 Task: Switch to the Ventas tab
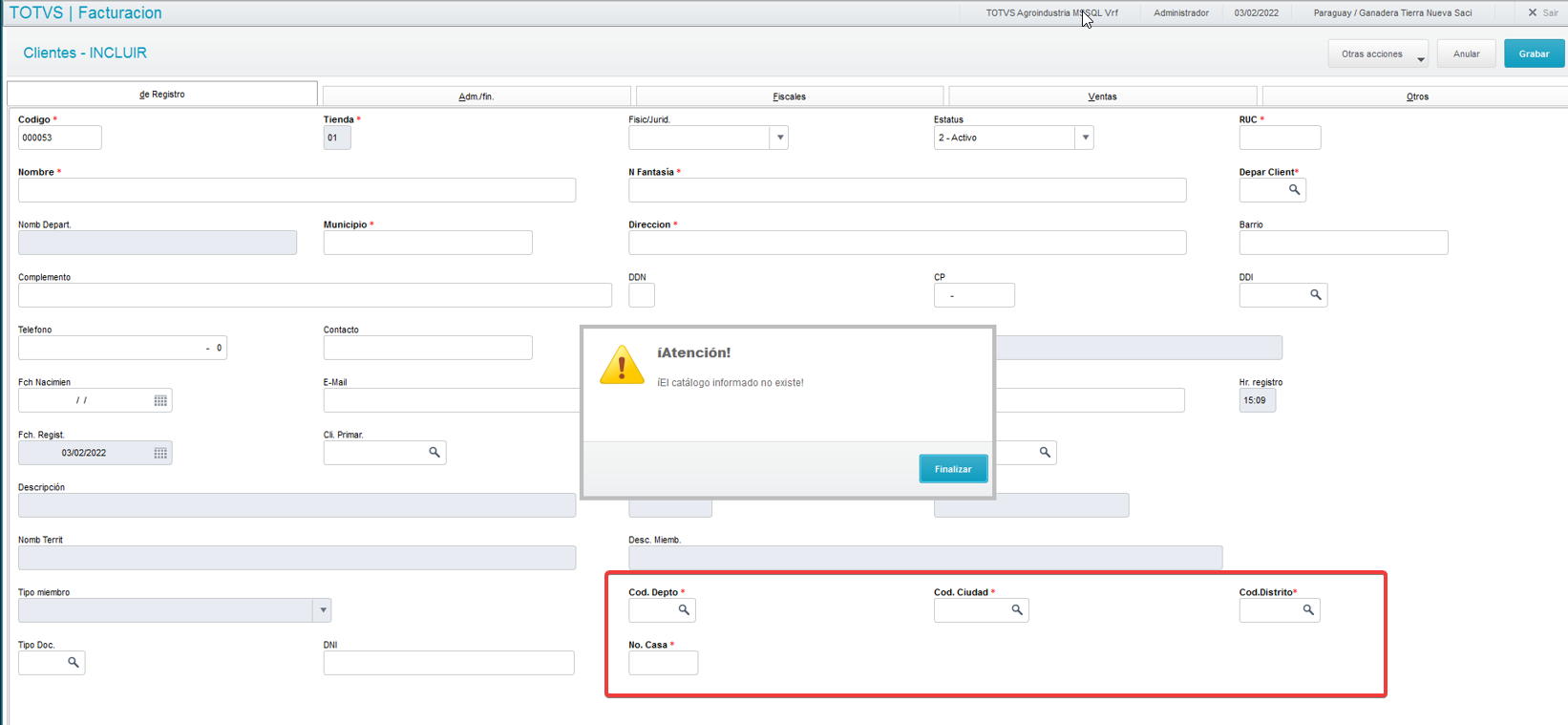1103,96
